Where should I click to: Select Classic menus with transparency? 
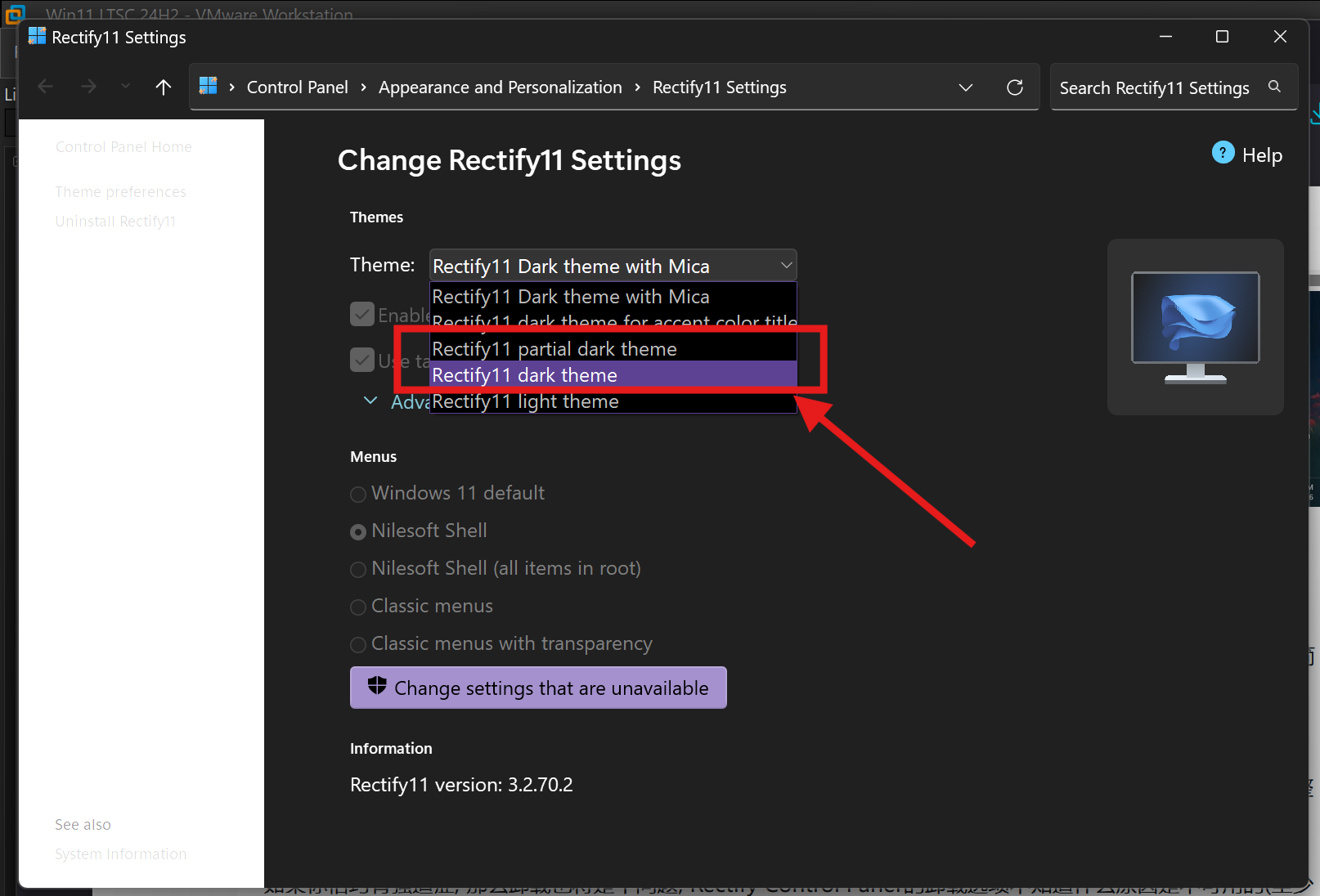(x=501, y=643)
